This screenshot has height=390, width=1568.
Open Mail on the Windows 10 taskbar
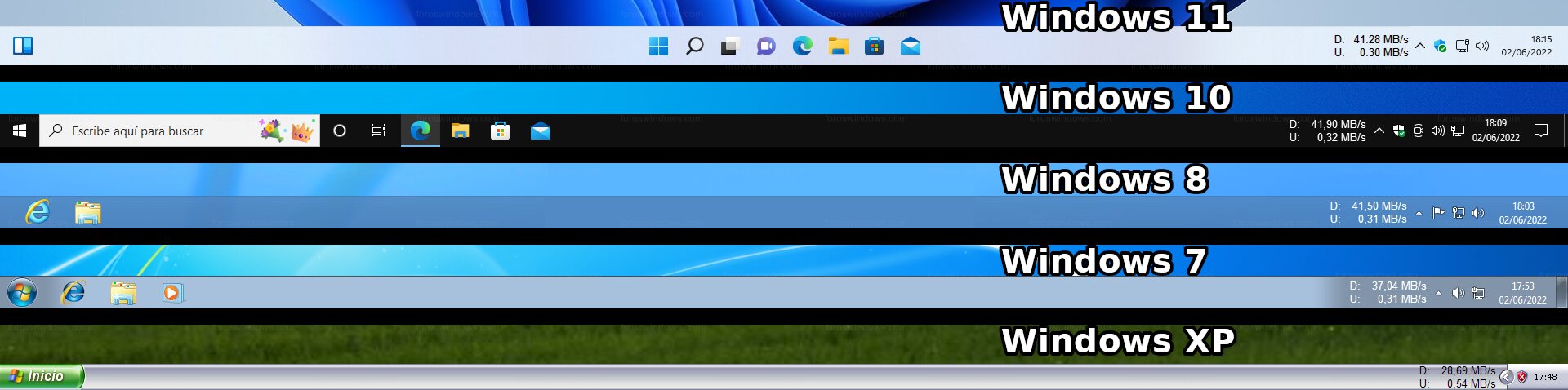541,131
